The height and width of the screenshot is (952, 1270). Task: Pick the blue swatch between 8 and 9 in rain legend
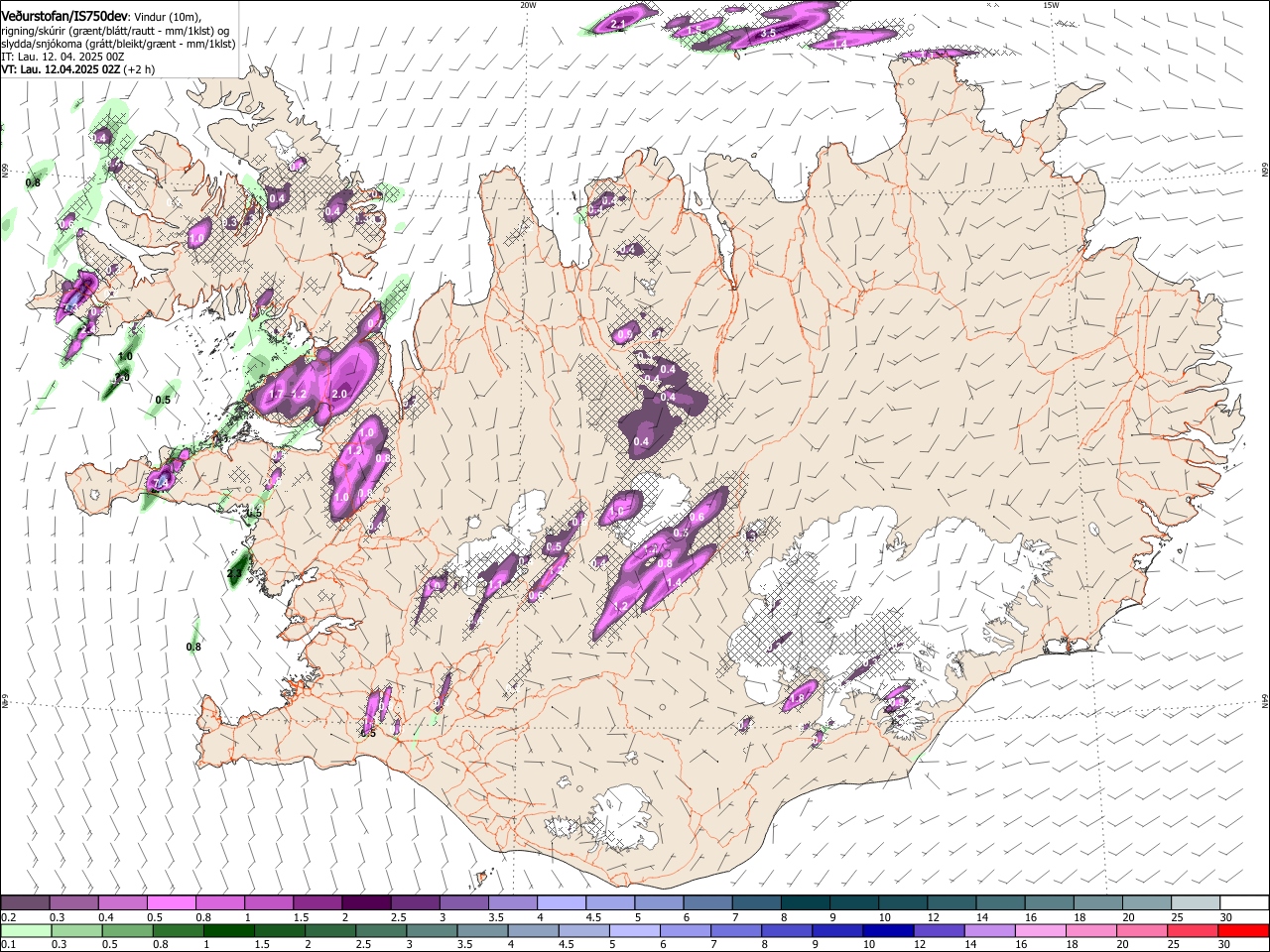787,930
